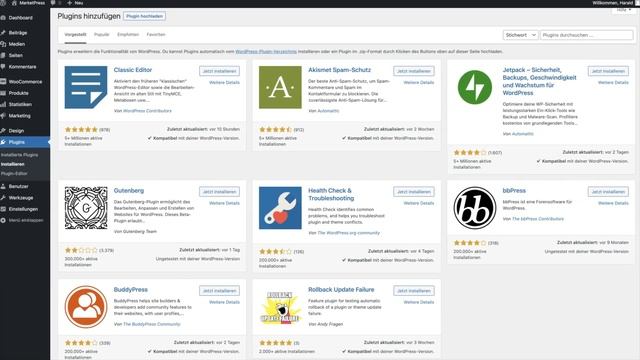Click the Beiträge pin icon
This screenshot has width=640, height=360.
[3, 33]
